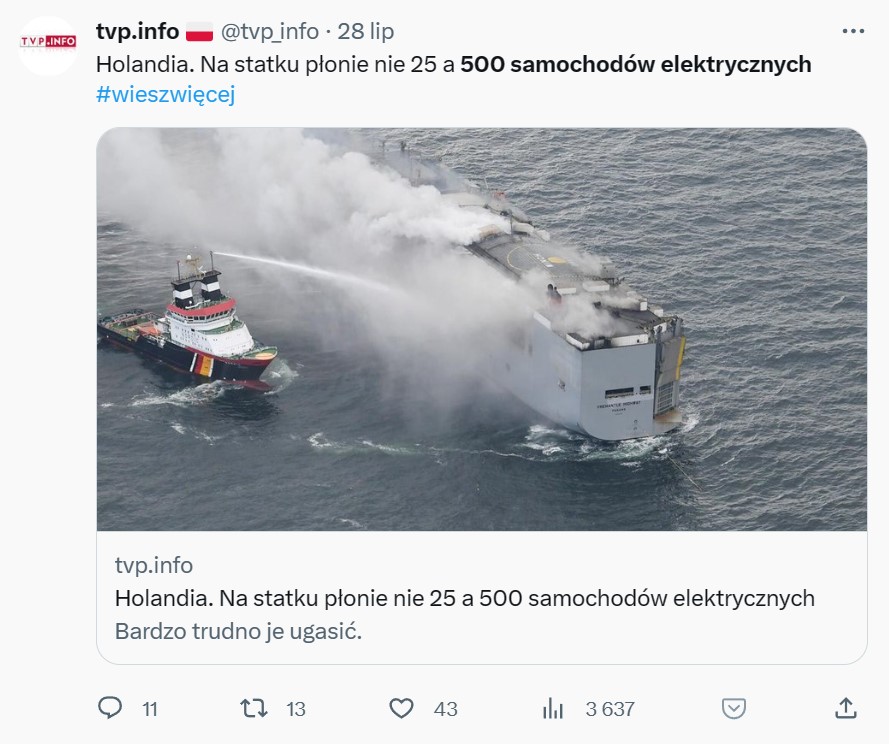Screen dimensions: 889x744
Task: View tweet analytics bar chart icon
Action: click(553, 709)
